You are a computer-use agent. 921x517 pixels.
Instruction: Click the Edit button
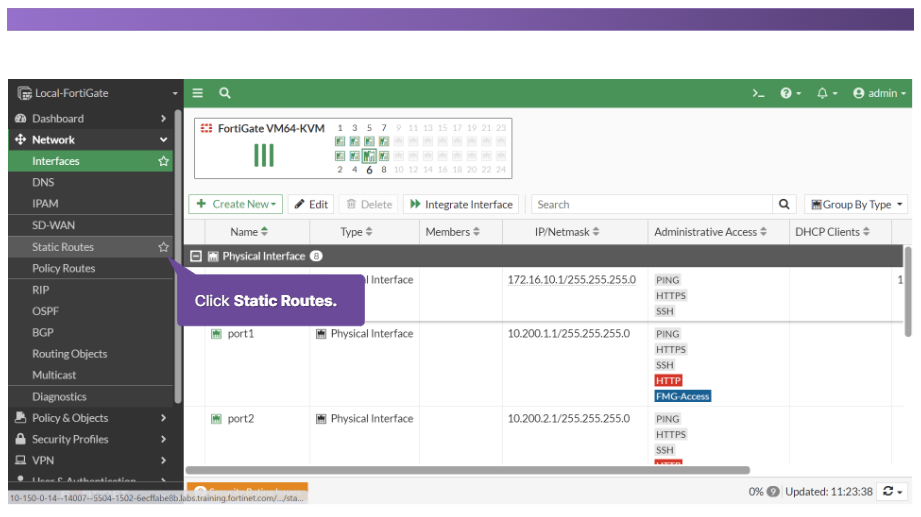311,204
